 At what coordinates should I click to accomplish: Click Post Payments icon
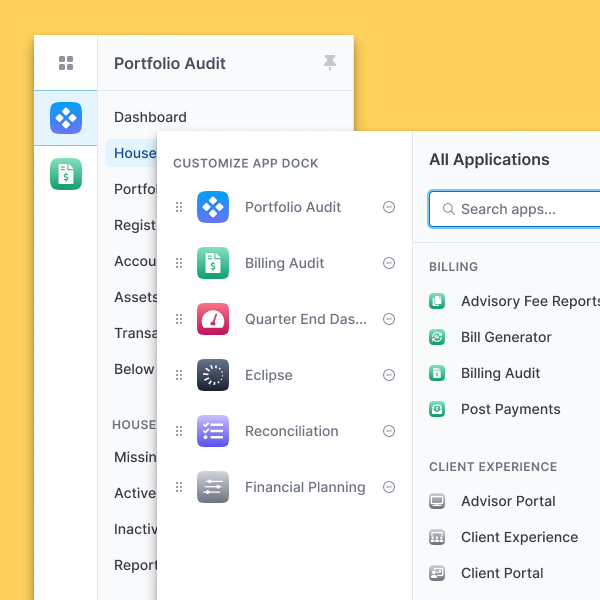(x=437, y=409)
